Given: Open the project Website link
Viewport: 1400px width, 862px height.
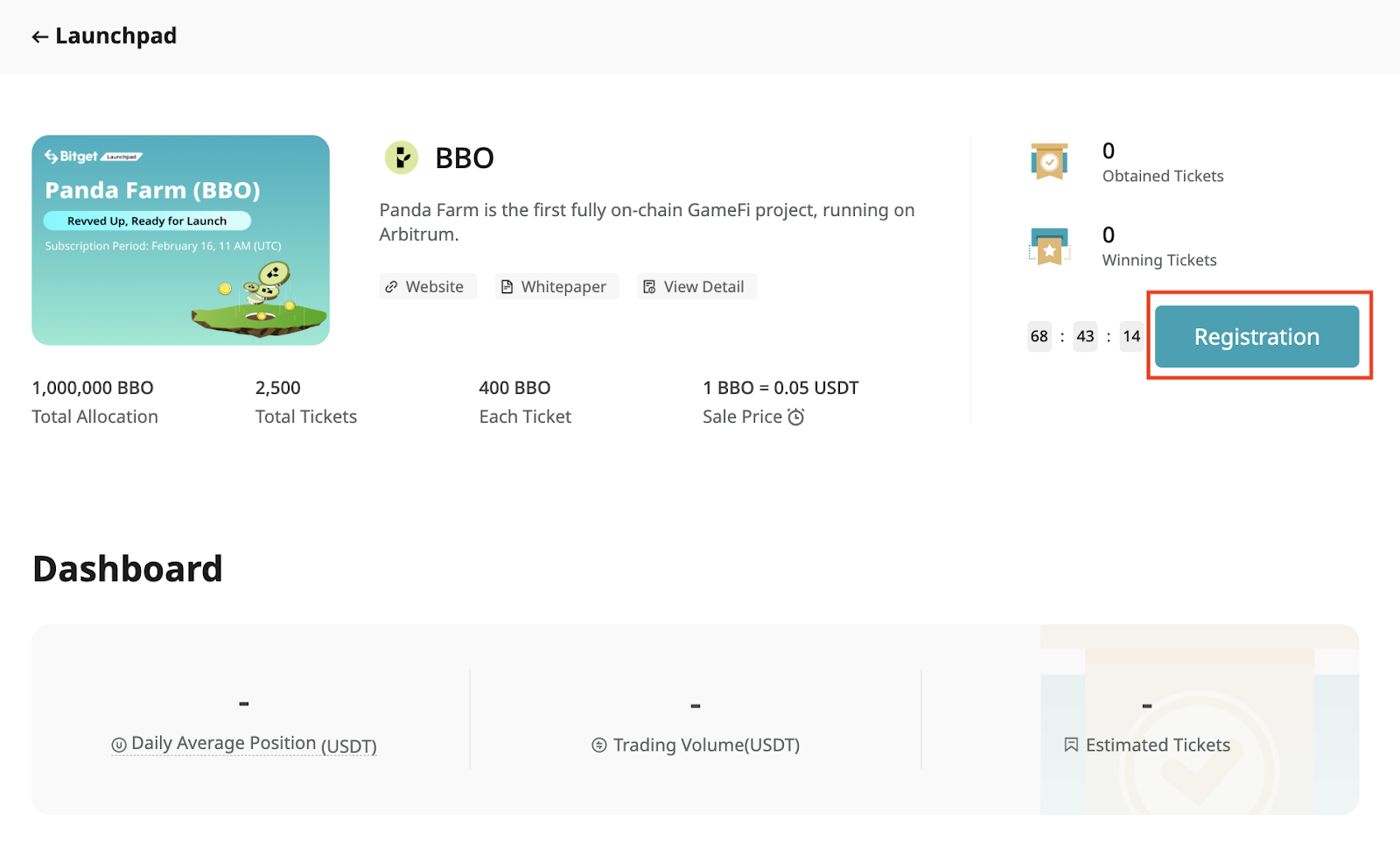Looking at the screenshot, I should [x=428, y=286].
